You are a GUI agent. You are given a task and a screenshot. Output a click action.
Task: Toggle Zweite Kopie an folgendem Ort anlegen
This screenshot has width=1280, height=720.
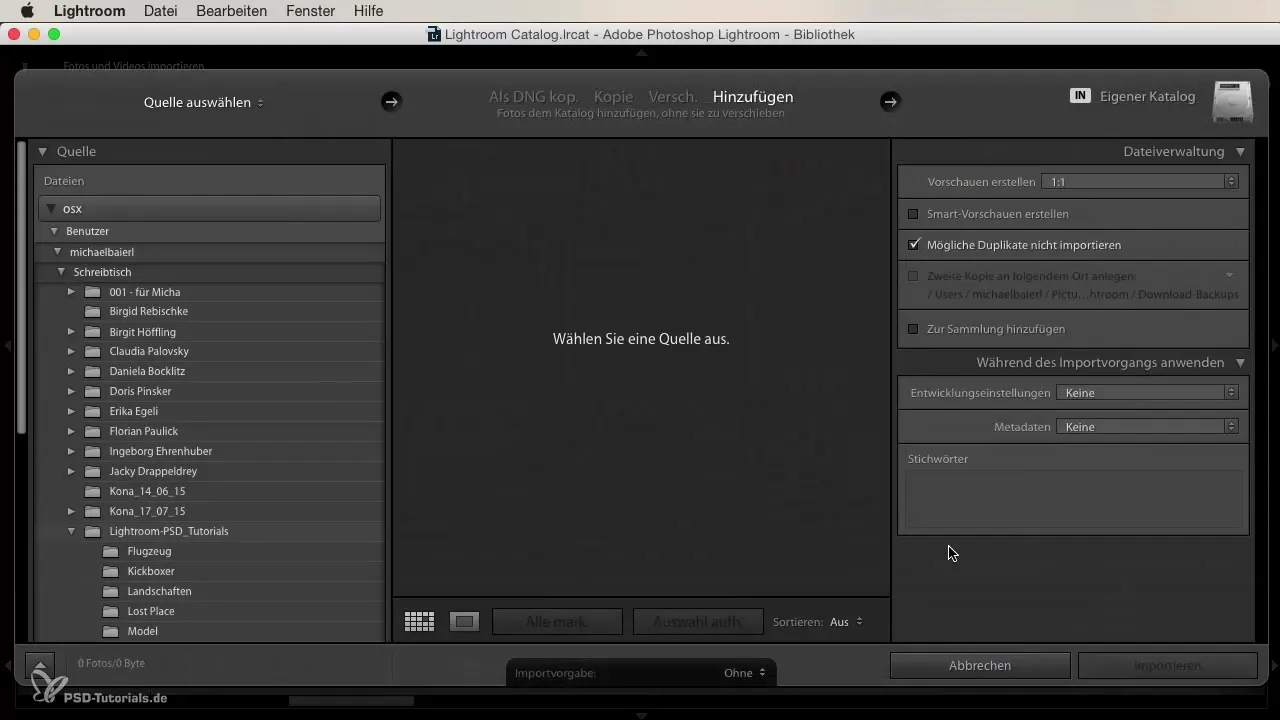913,276
